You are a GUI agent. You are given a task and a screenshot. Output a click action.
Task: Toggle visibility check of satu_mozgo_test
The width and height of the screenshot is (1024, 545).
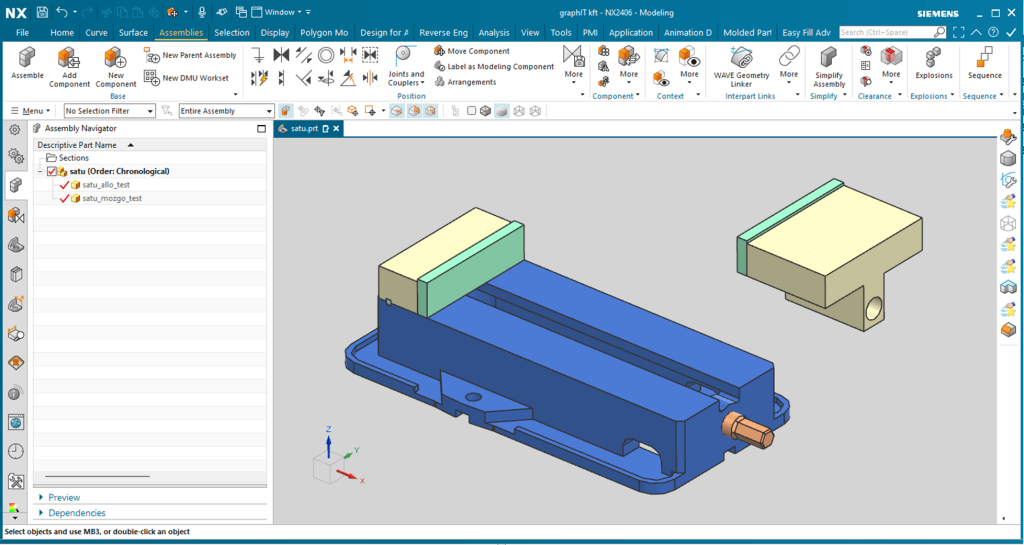pyautogui.click(x=64, y=198)
